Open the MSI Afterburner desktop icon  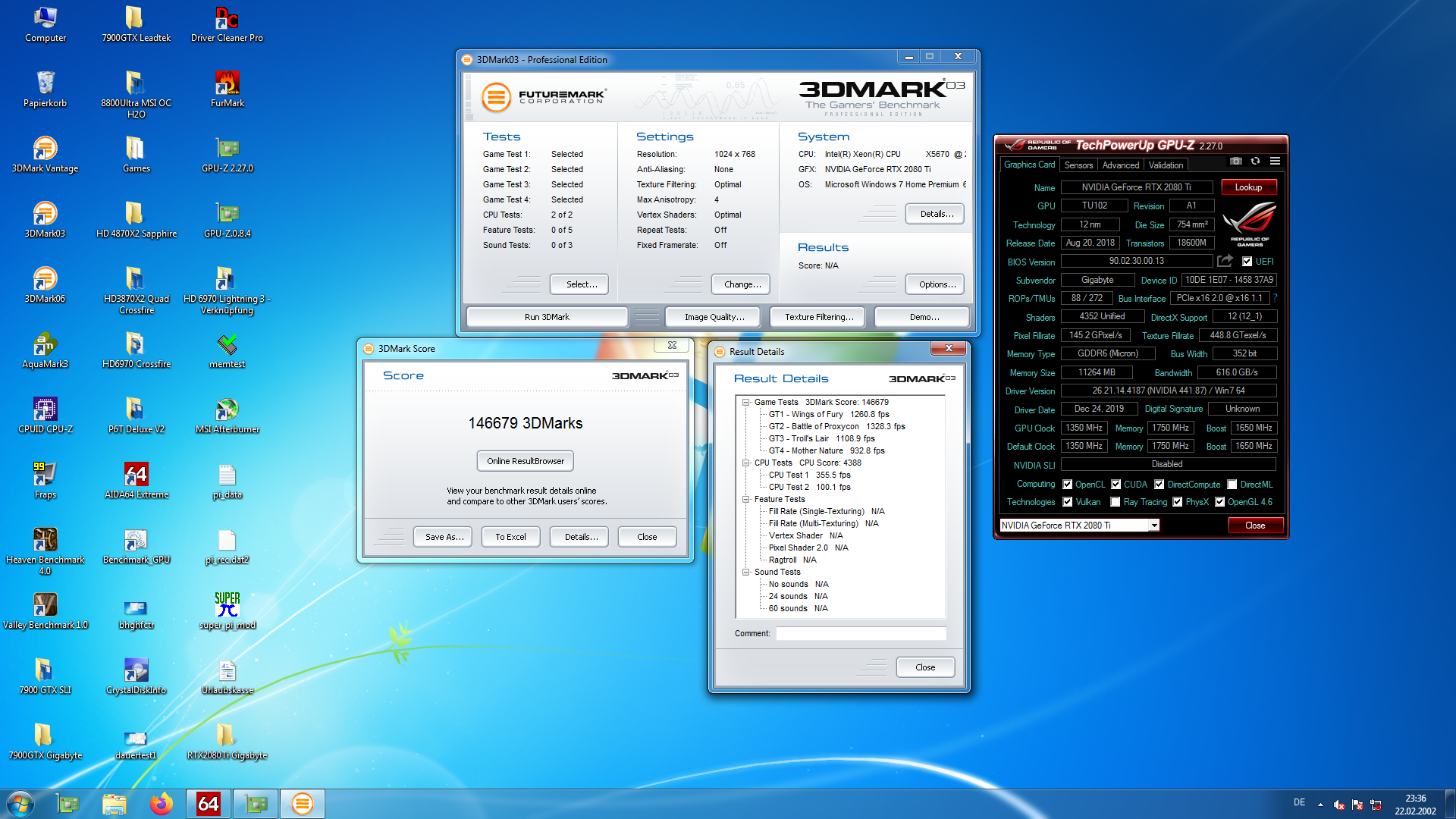(x=227, y=410)
